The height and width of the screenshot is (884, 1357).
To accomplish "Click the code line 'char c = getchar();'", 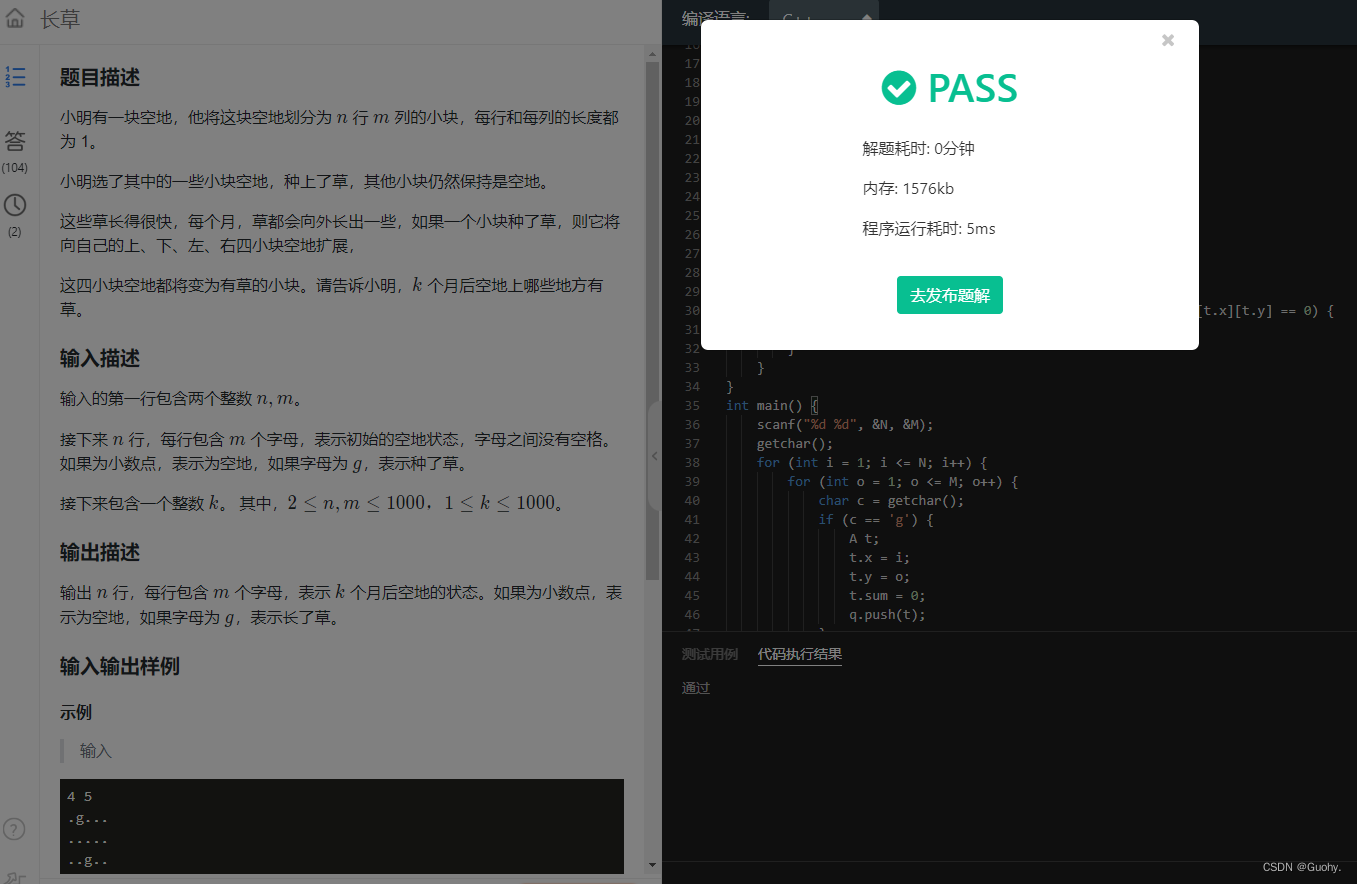I will (x=891, y=500).
